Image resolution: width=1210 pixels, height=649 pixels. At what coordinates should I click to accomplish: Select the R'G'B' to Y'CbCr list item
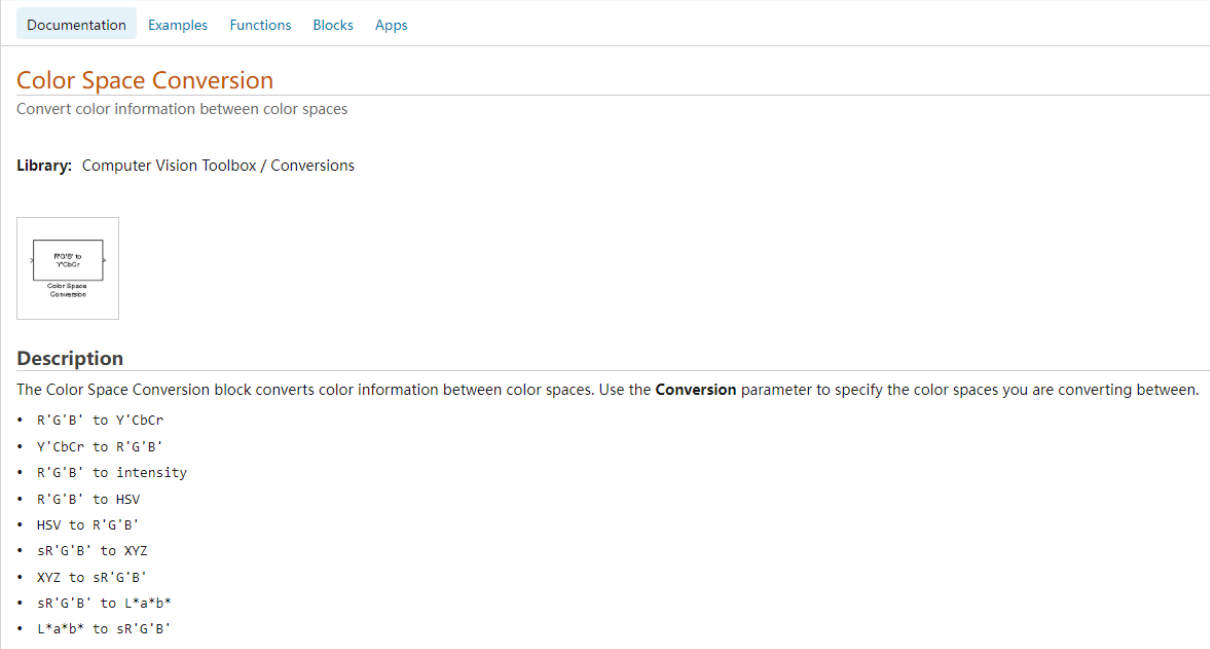[100, 420]
